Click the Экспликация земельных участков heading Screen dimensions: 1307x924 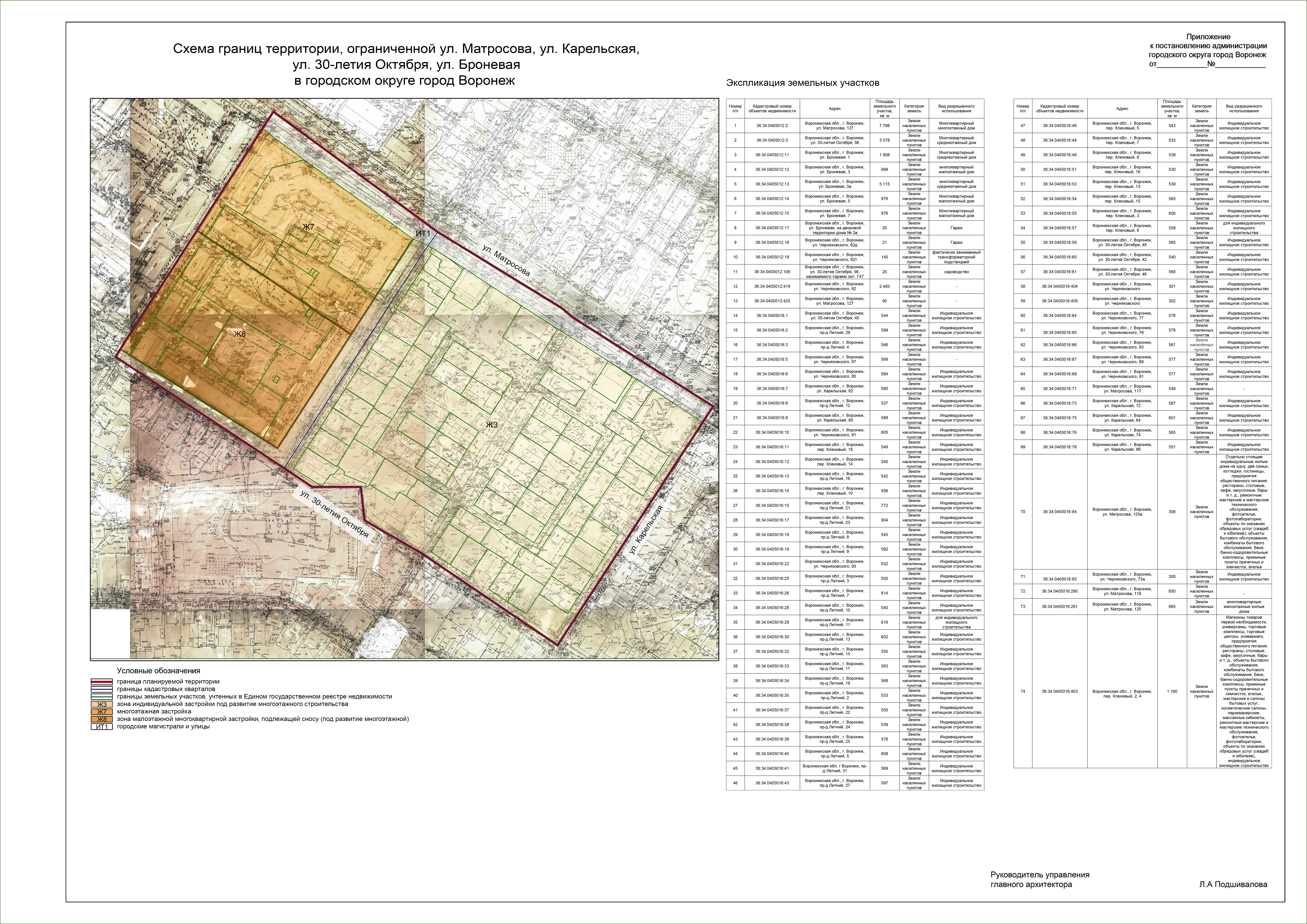[x=803, y=83]
